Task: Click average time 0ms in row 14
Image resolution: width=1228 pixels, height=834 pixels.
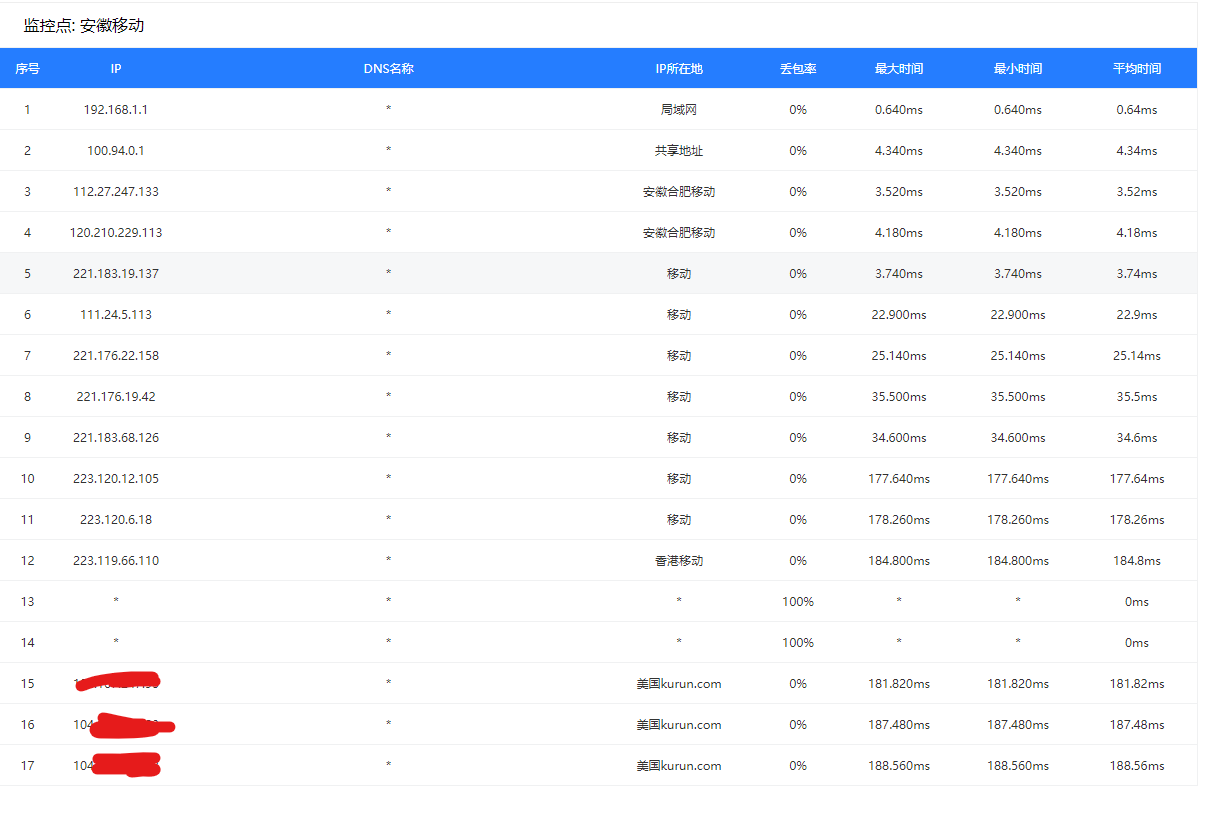Action: (1137, 643)
